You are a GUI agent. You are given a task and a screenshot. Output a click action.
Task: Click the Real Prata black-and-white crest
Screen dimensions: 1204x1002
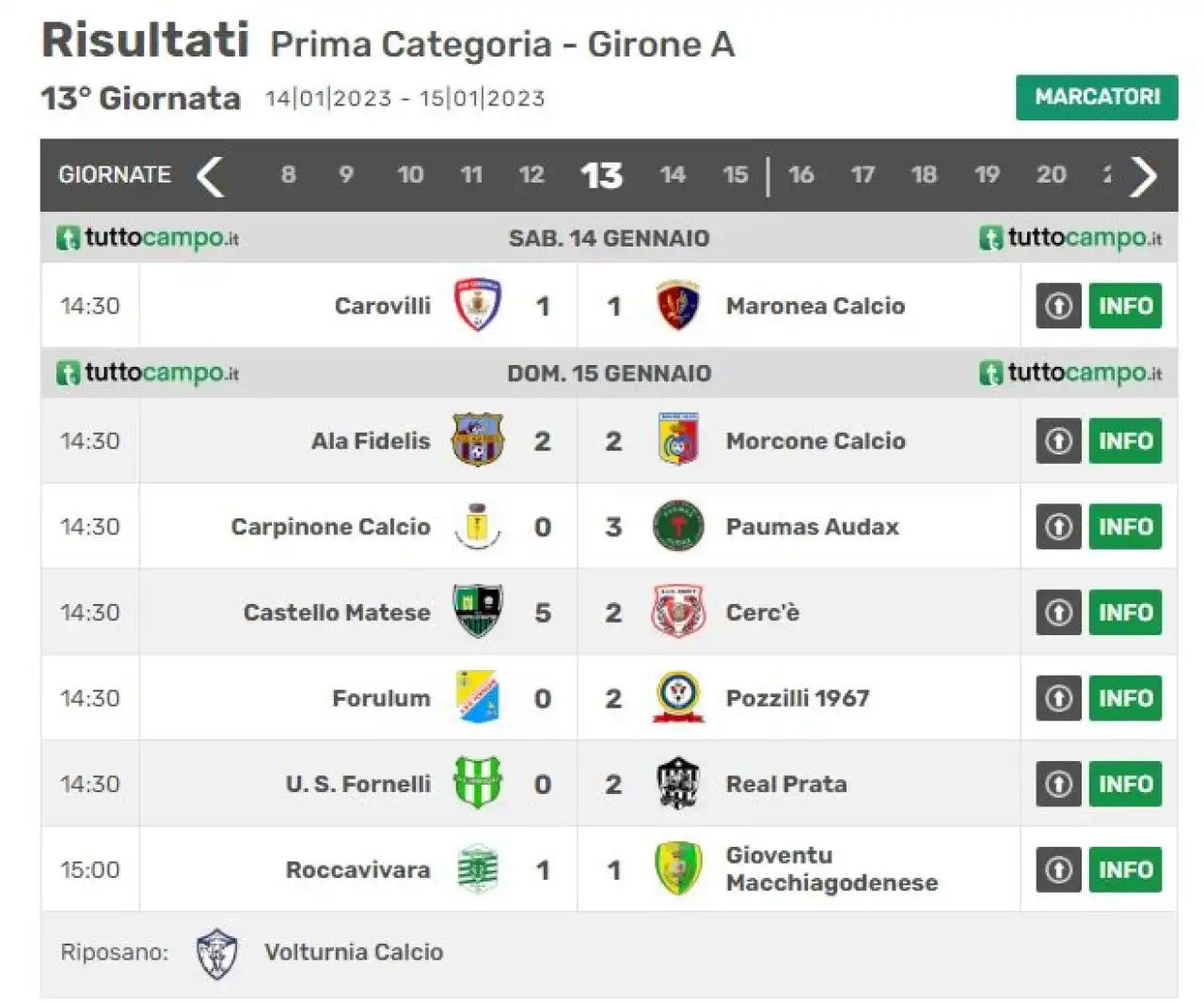[677, 783]
